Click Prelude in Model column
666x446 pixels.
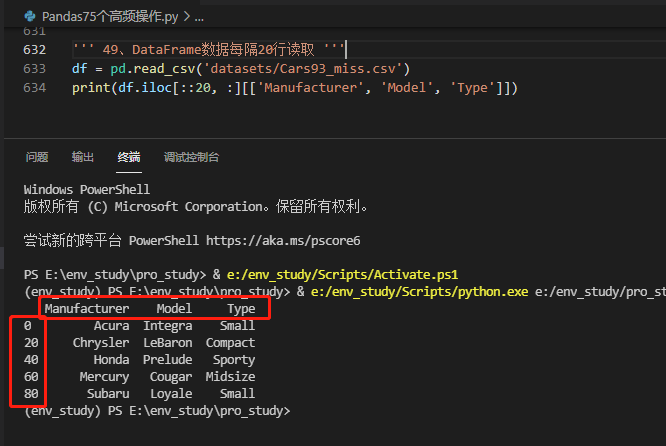(x=168, y=360)
